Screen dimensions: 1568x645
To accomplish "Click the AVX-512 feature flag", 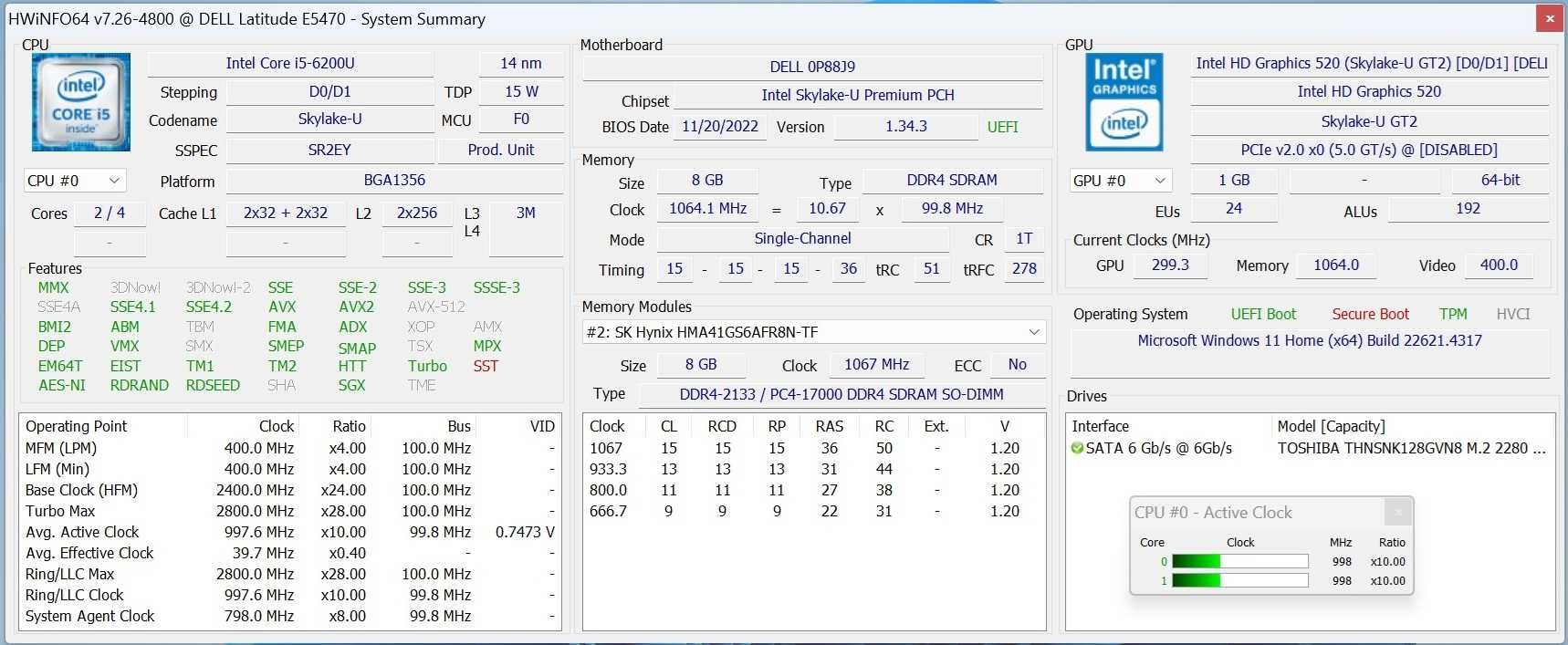I will point(436,307).
